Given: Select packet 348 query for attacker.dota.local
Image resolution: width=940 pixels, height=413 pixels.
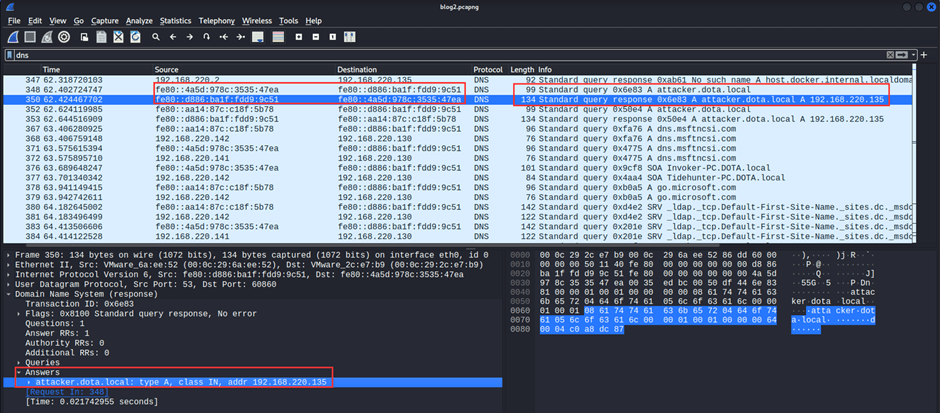Looking at the screenshot, I should coord(458,89).
